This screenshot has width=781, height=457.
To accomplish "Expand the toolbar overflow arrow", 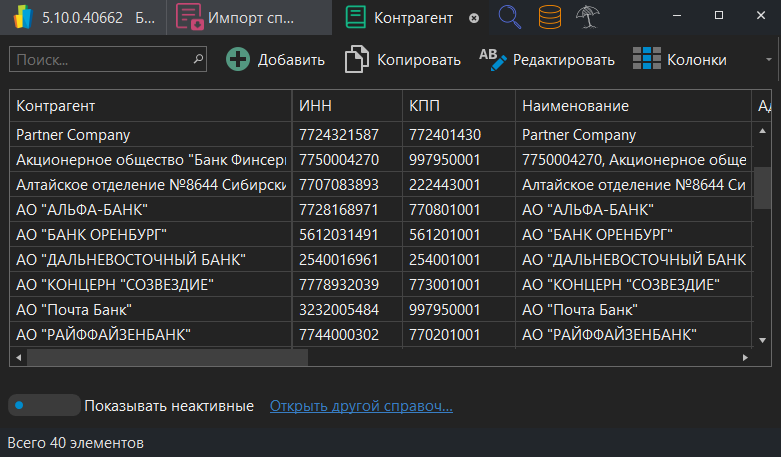I will coord(769,60).
